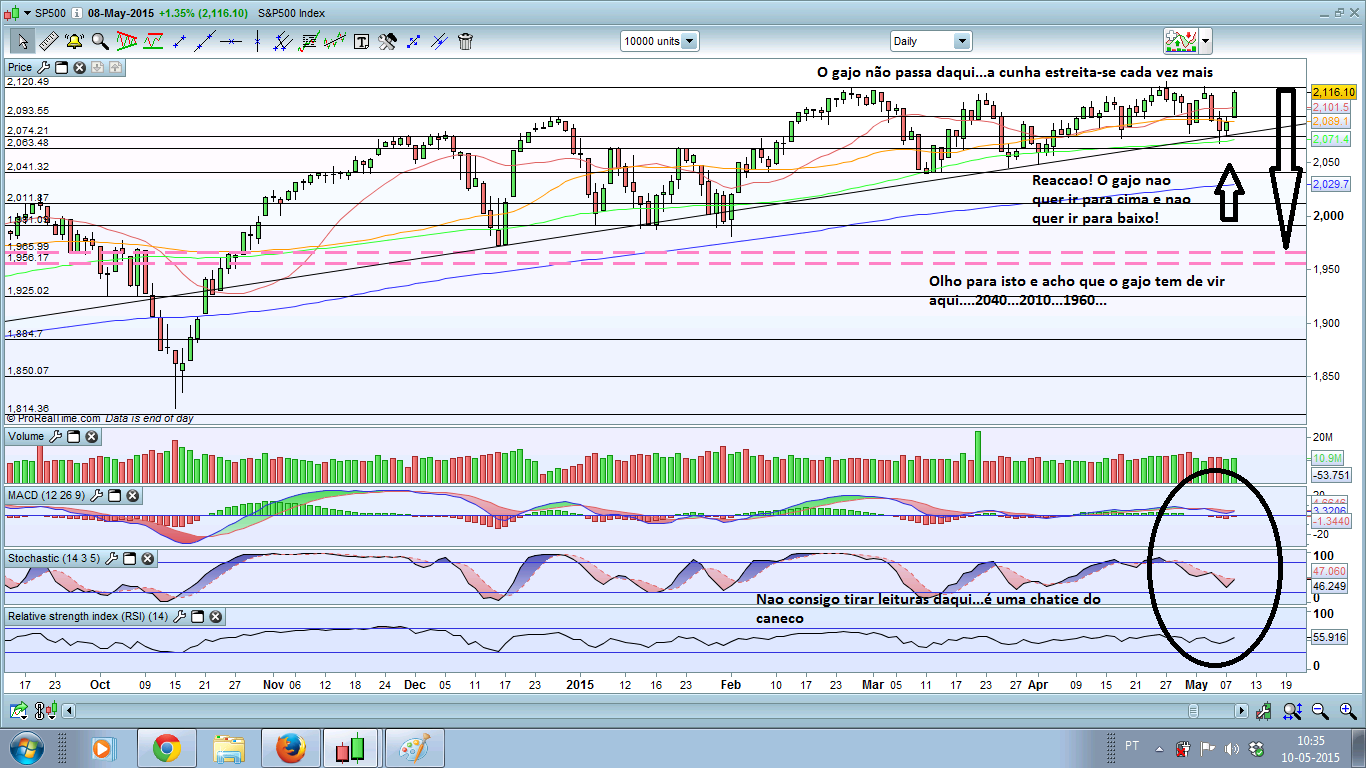Click the Volume panel title tab
This screenshot has height=768, width=1366.
point(26,437)
